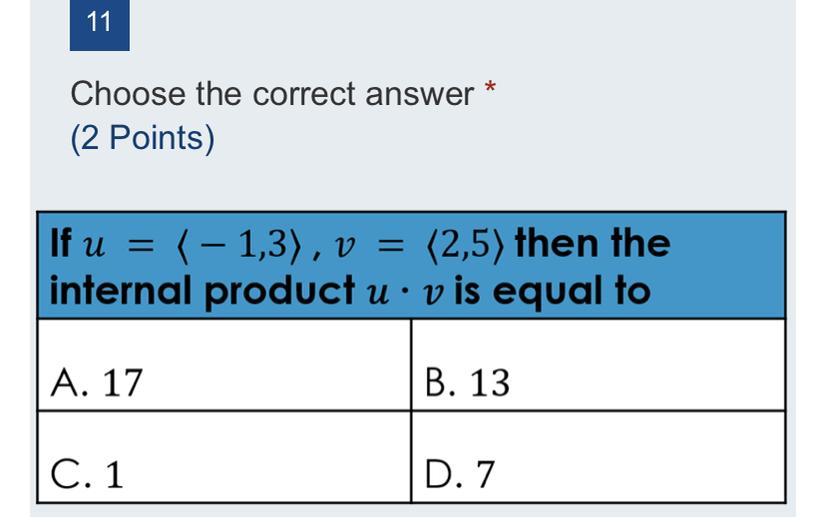Image resolution: width=826 pixels, height=524 pixels.
Task: Click the vector u = ⟨−1,3⟩ expression
Action: click(x=193, y=245)
